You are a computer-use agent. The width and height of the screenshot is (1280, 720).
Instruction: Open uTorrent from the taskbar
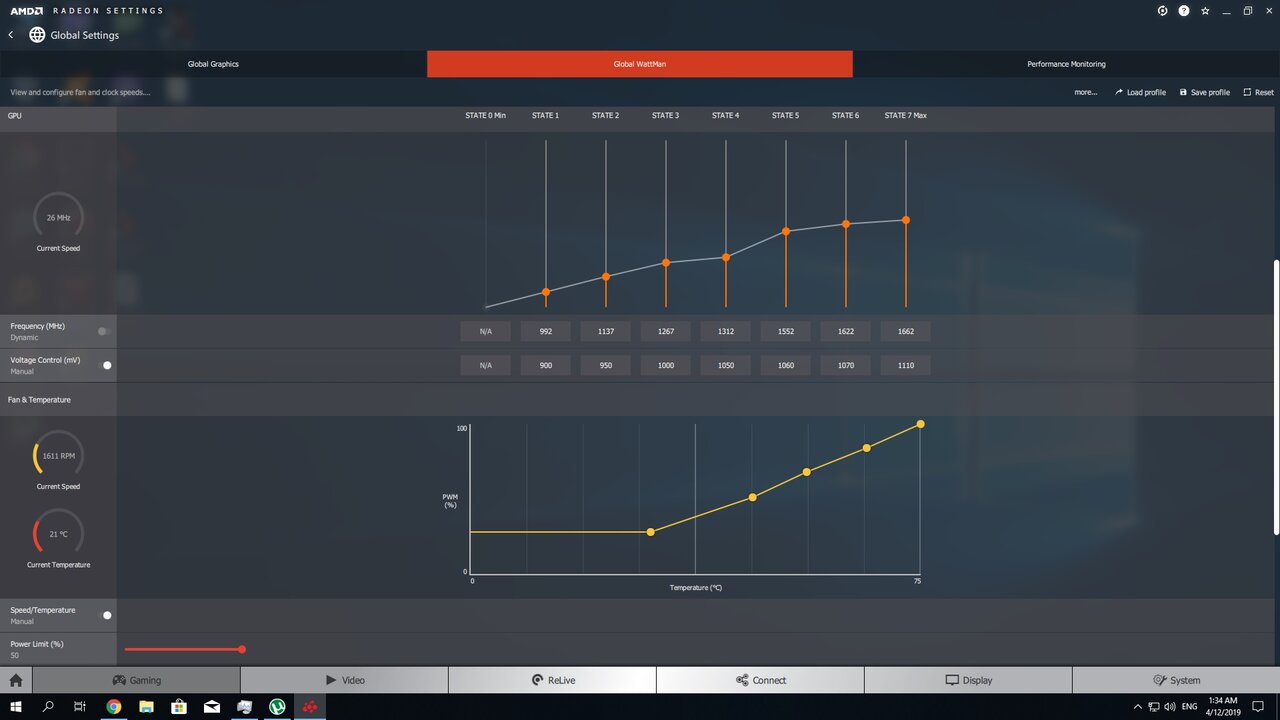pos(277,707)
